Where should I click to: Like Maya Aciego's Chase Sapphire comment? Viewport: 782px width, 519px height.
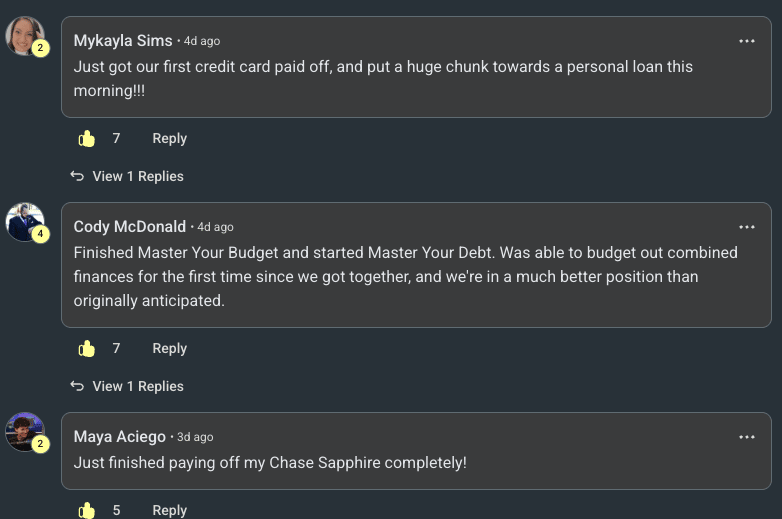[x=87, y=510]
